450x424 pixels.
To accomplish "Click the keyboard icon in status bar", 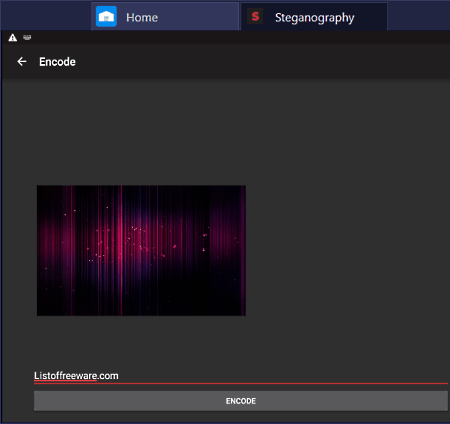I will (27, 37).
